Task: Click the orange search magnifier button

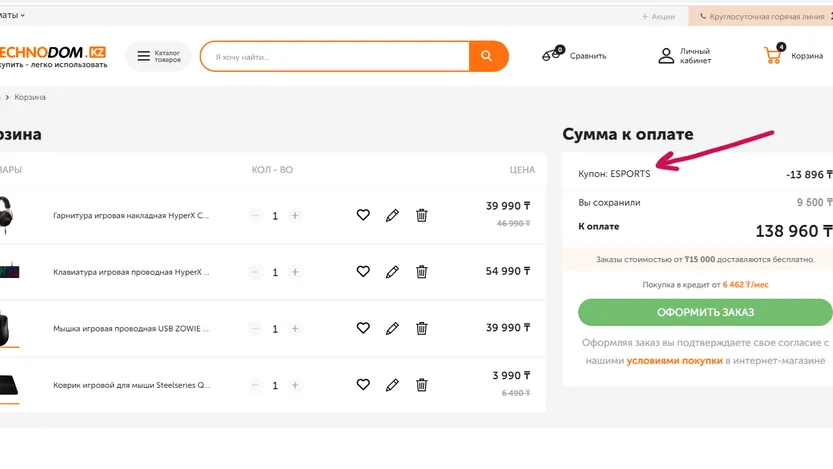Action: coord(487,56)
